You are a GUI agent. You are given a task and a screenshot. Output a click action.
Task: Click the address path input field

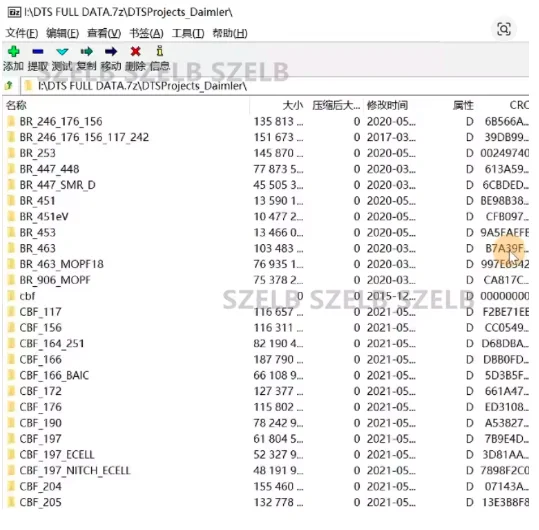click(275, 86)
